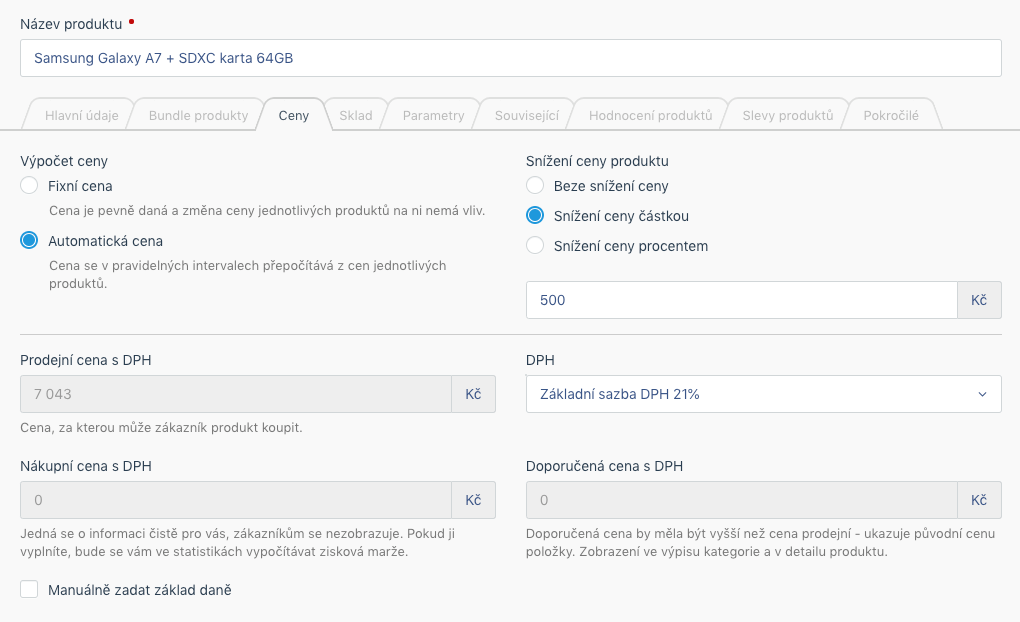This screenshot has height=622, width=1020.
Task: Focus the discount amount field containing 500
Action: click(x=741, y=300)
